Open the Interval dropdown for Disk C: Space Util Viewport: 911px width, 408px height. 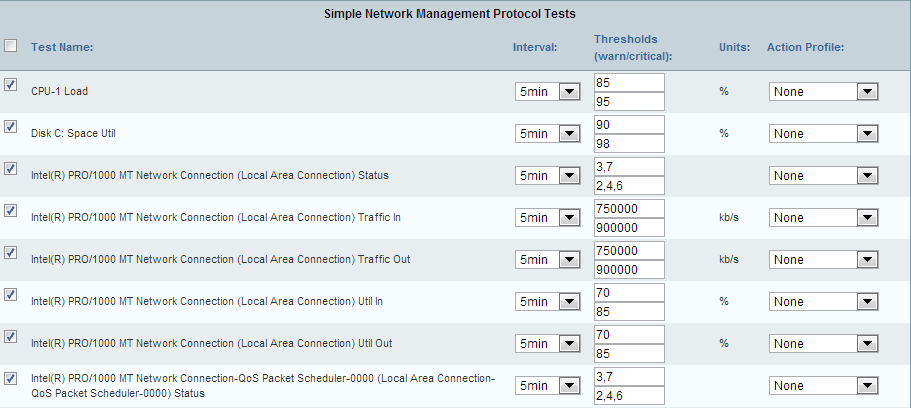pyautogui.click(x=548, y=134)
